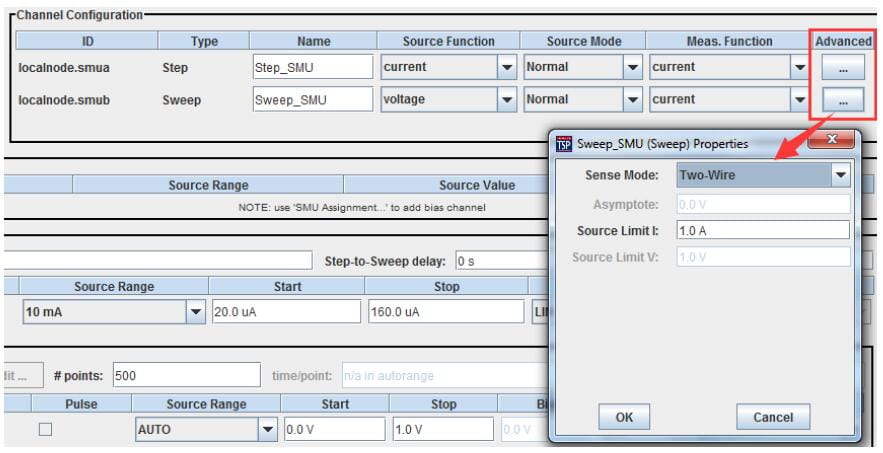Open Source Function dropdown for Step_SMU
Viewport: 883px width, 453px height.
[x=507, y=67]
